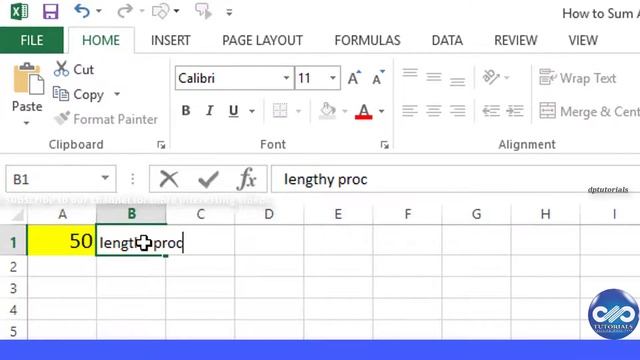
Task: Align text right
Action: (x=458, y=111)
